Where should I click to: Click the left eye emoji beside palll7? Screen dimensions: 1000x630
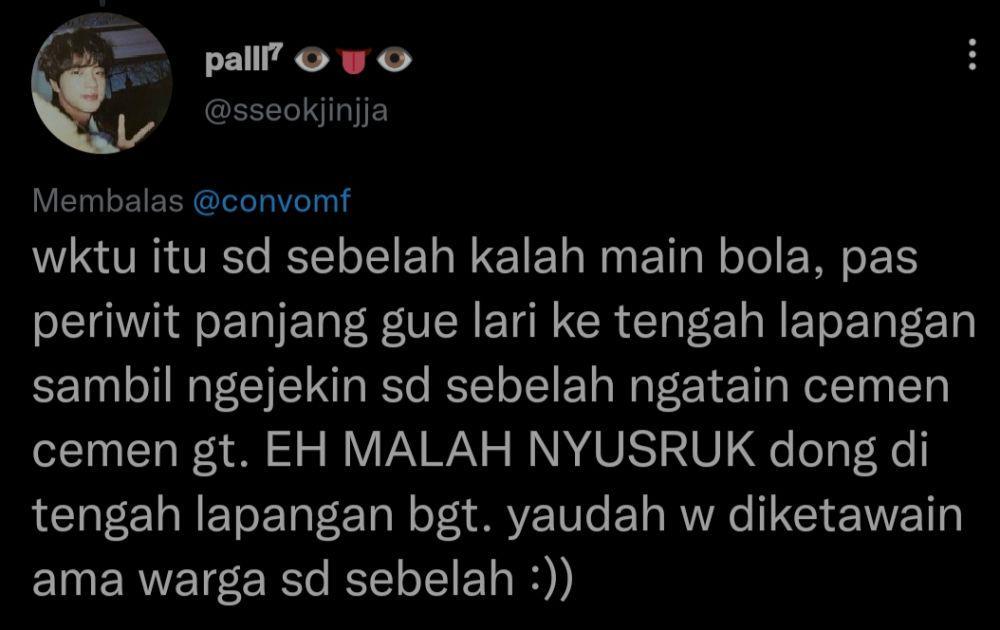click(312, 61)
